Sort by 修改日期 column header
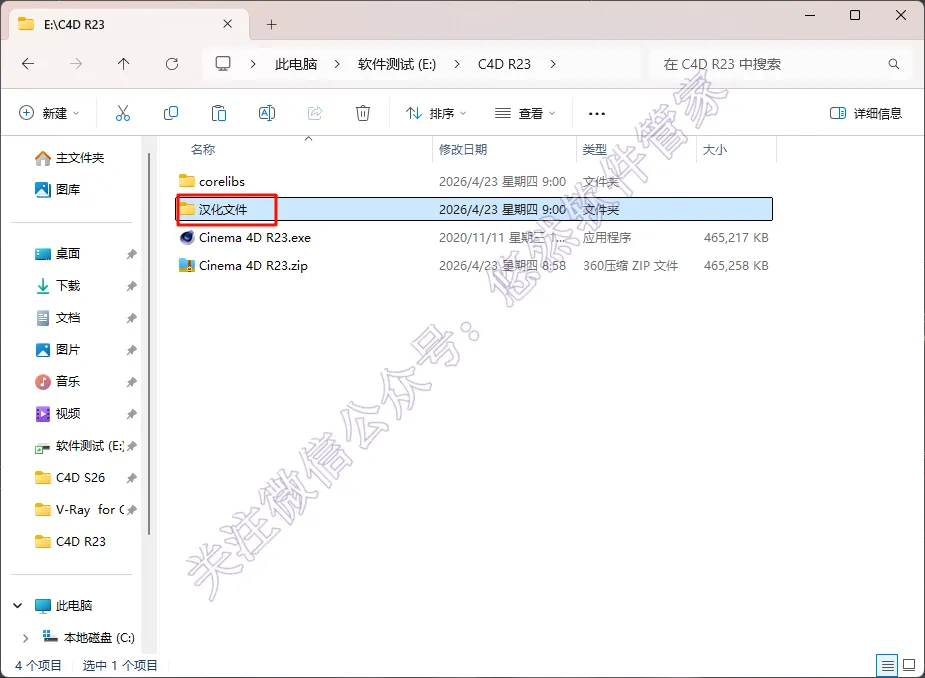The image size is (925, 678). 463,149
